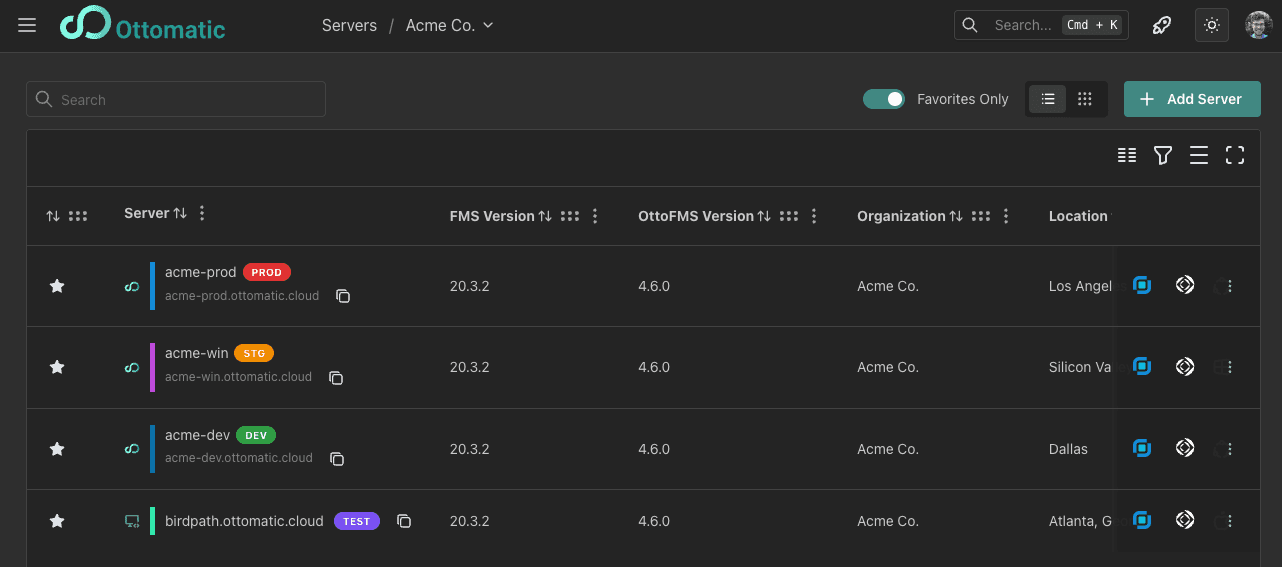The width and height of the screenshot is (1282, 567).
Task: Copy acme-prod.ottomatic.cloud hostname
Action: (x=343, y=296)
